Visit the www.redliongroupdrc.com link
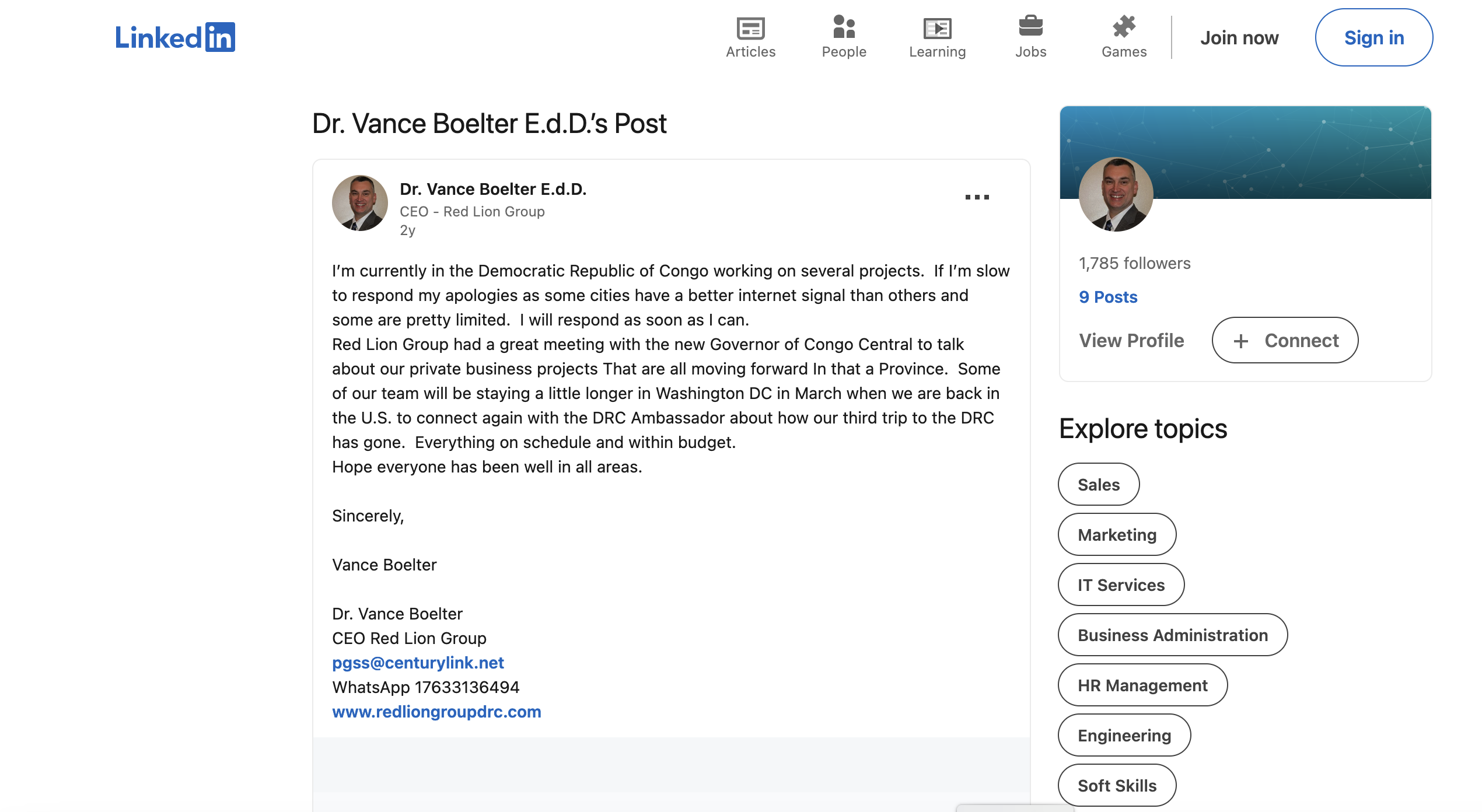1482x812 pixels. pyautogui.click(x=436, y=712)
